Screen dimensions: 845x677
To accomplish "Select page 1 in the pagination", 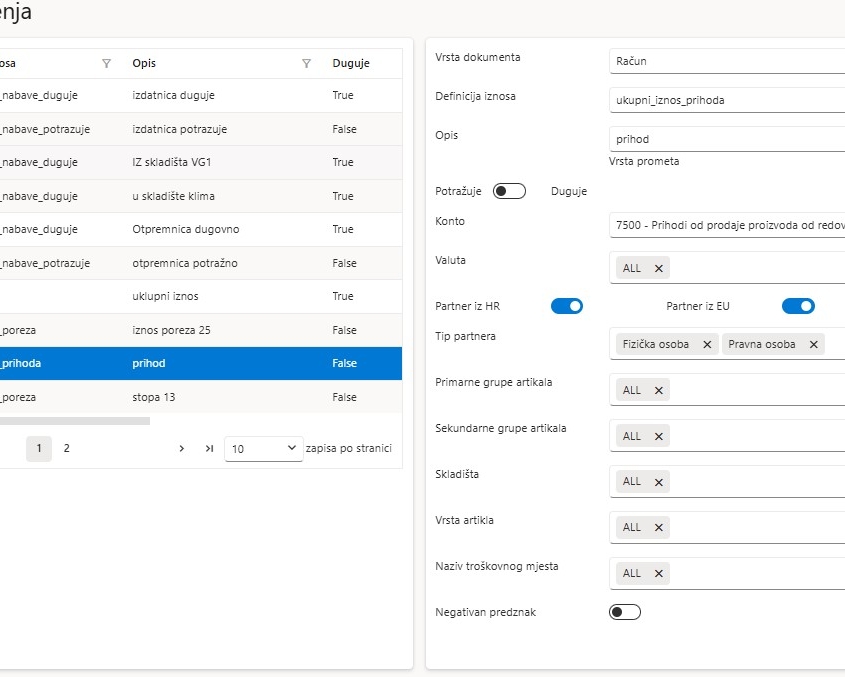I will [x=39, y=449].
